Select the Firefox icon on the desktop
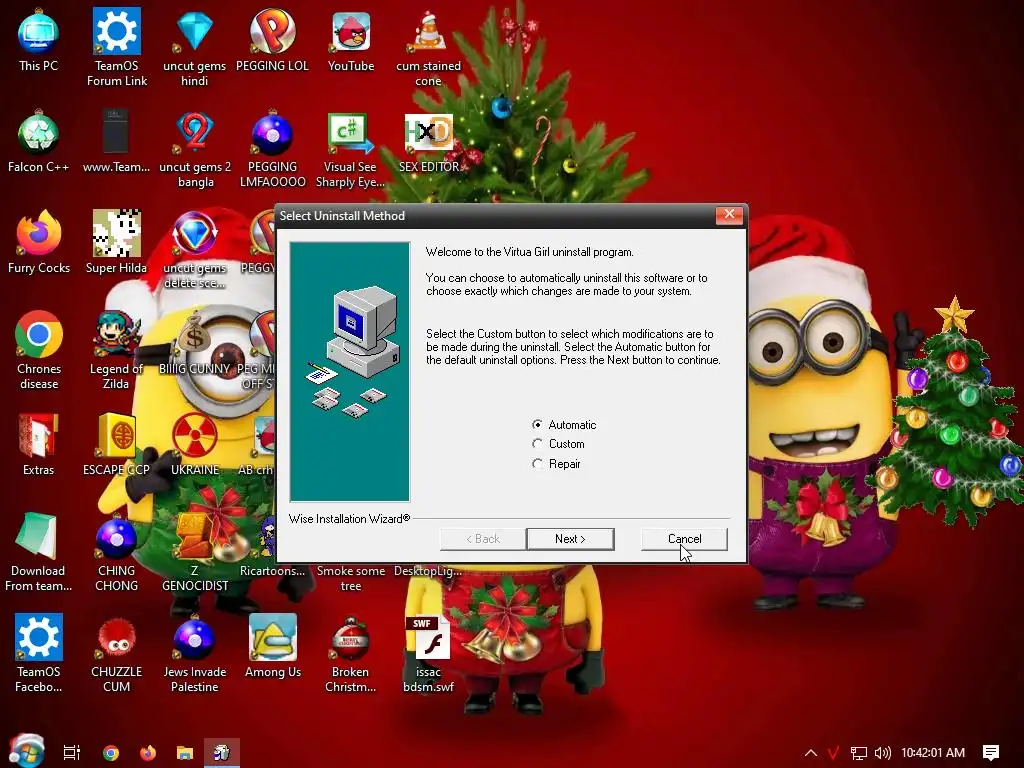1024x768 pixels. (39, 242)
